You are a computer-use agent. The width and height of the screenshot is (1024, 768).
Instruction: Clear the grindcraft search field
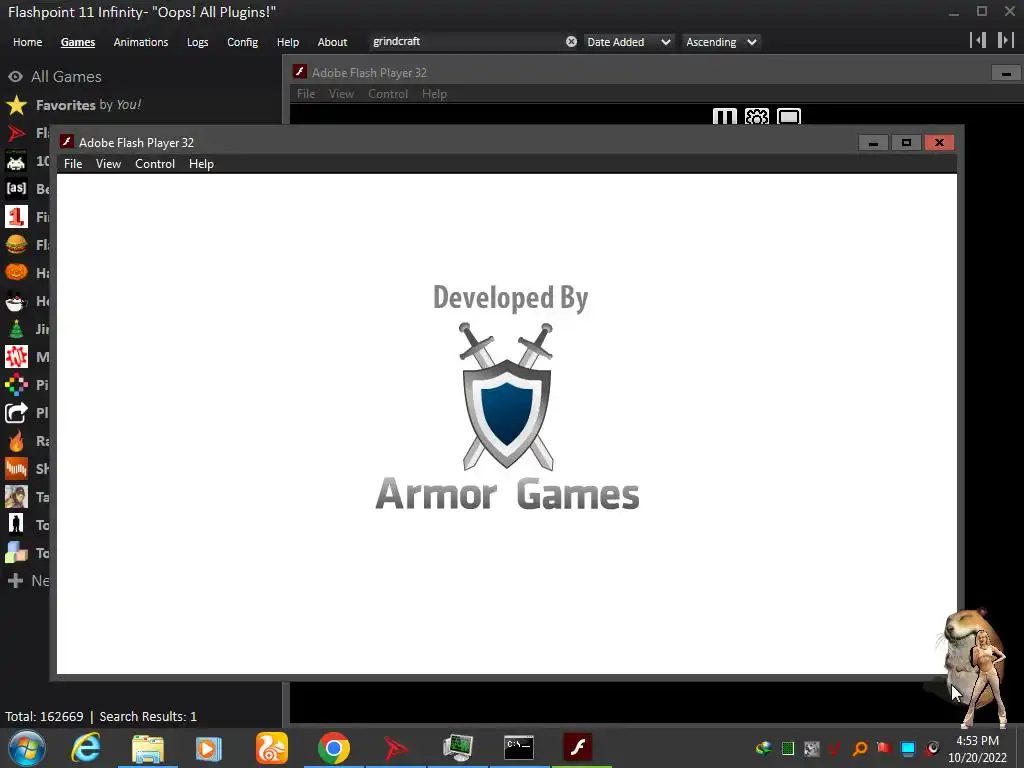pos(571,42)
